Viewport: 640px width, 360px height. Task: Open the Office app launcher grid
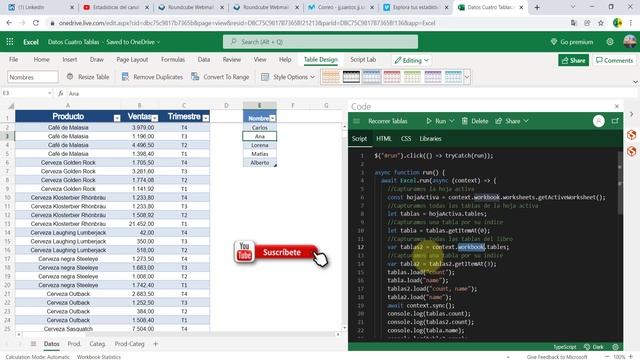(10, 42)
